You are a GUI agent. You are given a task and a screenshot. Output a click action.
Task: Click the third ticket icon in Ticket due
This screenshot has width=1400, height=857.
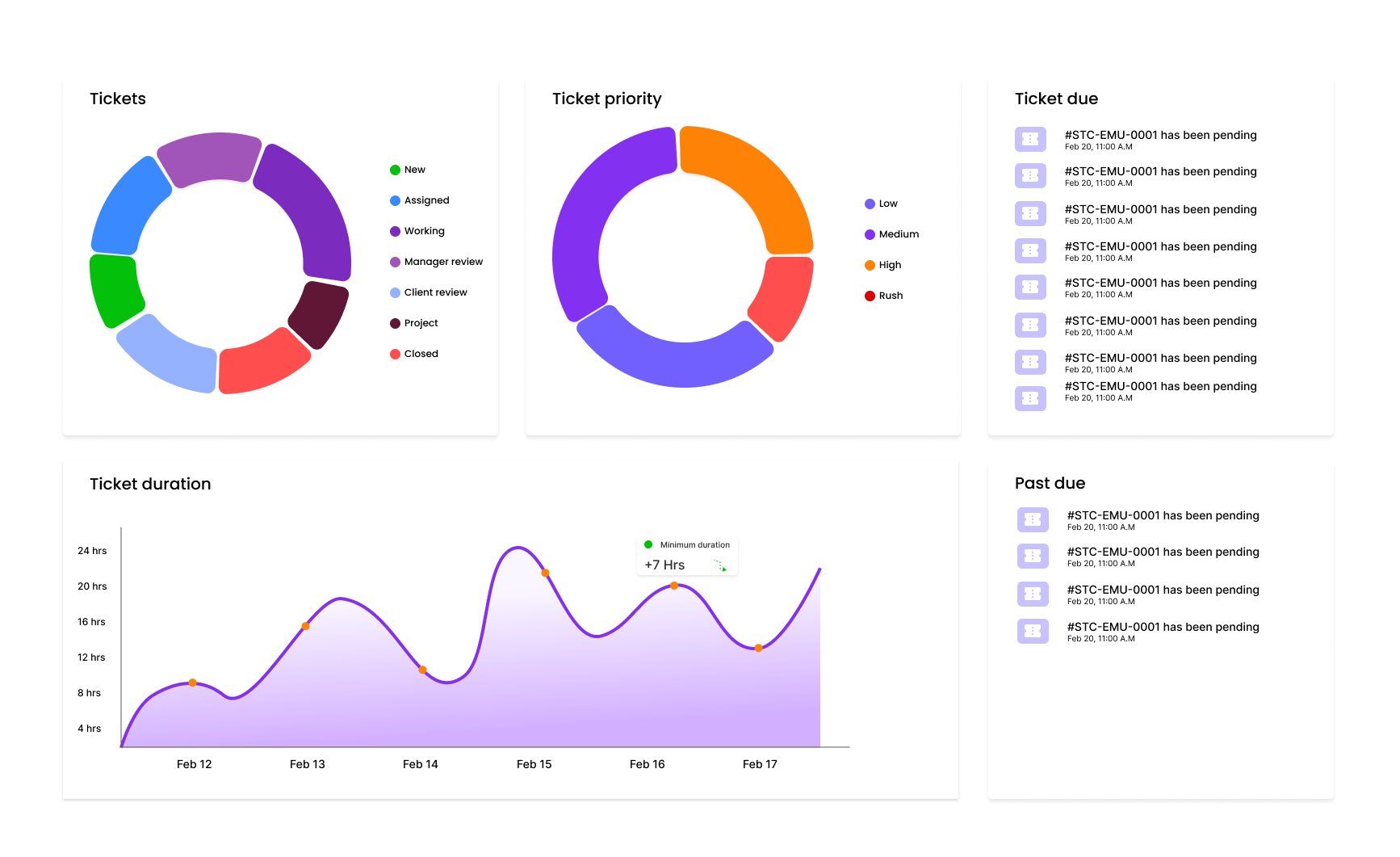[1029, 213]
